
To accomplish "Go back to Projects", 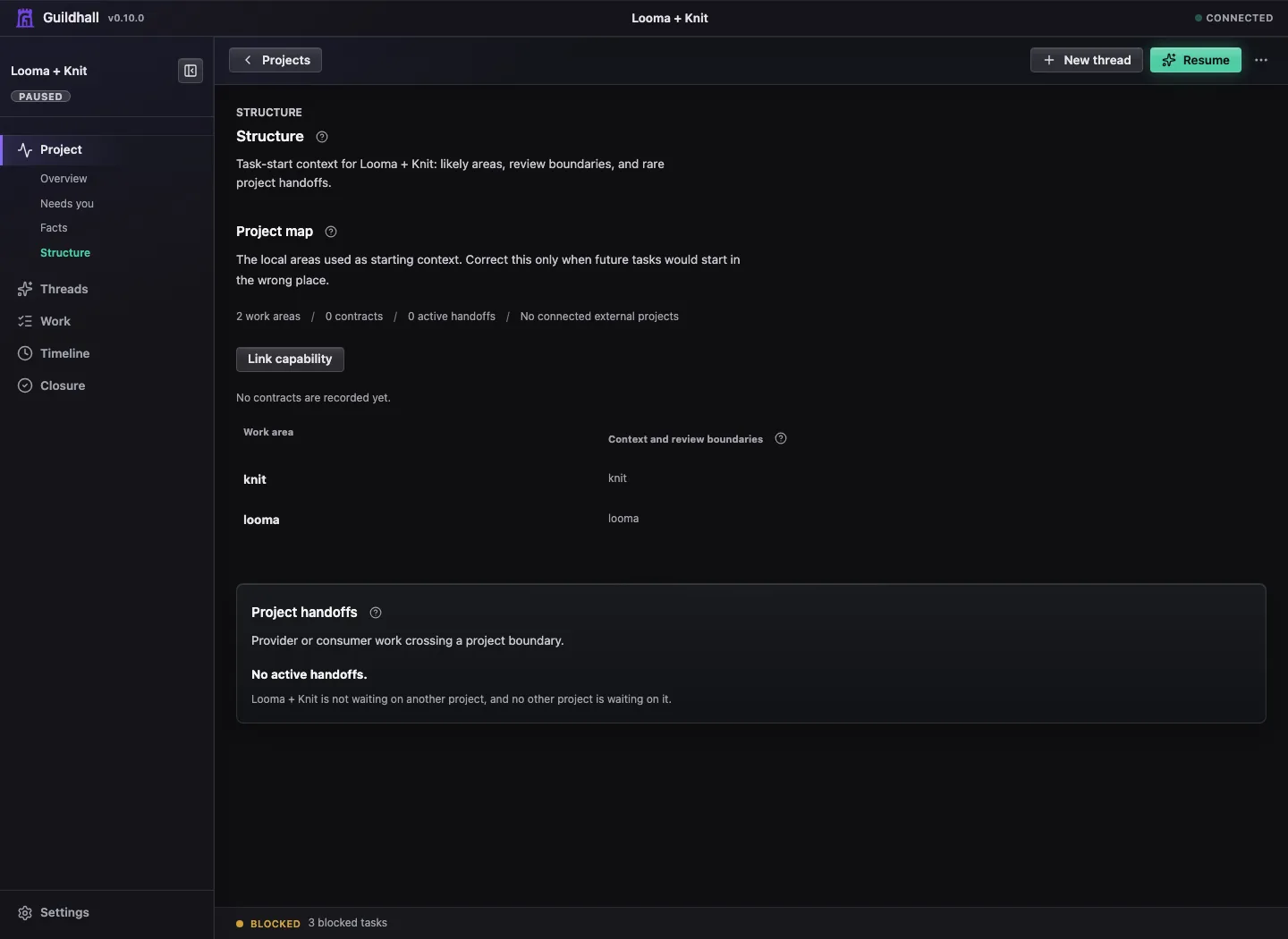I will tap(275, 60).
